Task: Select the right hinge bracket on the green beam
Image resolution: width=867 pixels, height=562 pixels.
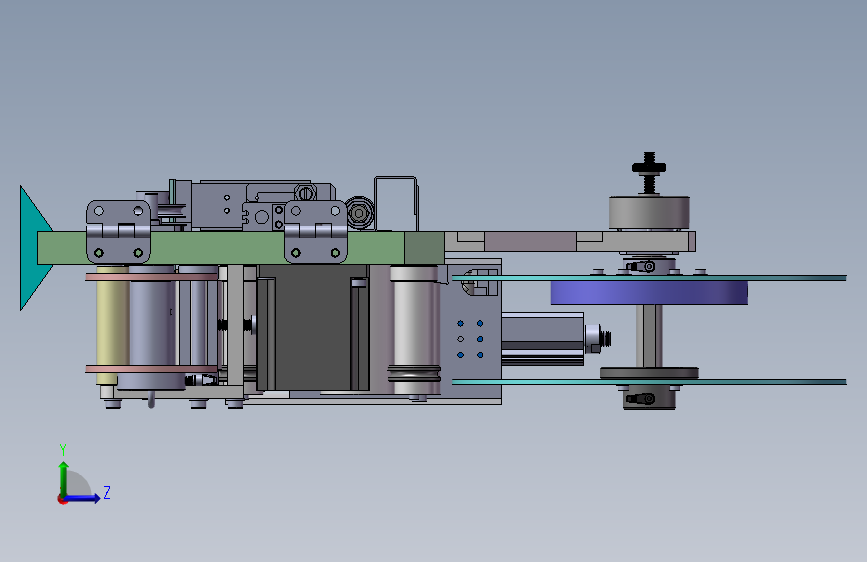Action: pyautogui.click(x=316, y=231)
